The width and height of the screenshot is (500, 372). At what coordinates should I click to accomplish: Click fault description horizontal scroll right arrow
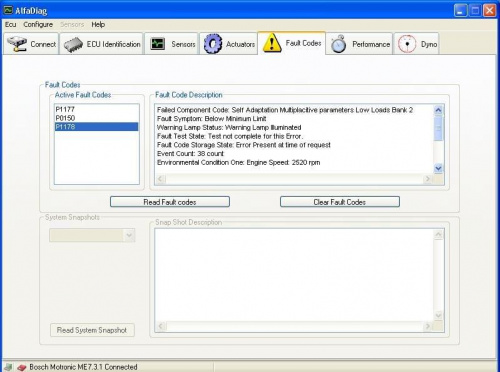427,179
